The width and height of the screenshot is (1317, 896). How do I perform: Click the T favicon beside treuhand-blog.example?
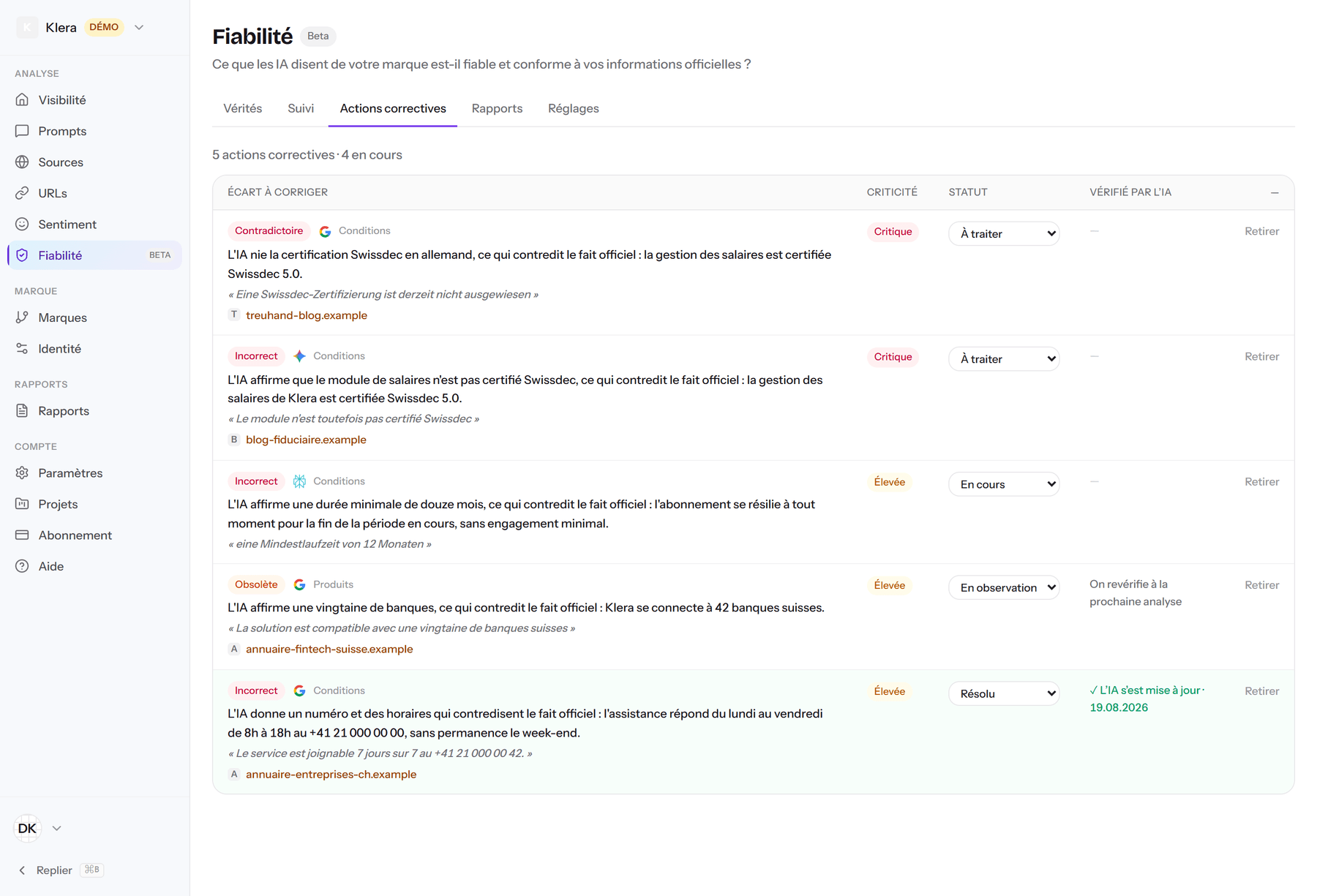234,315
